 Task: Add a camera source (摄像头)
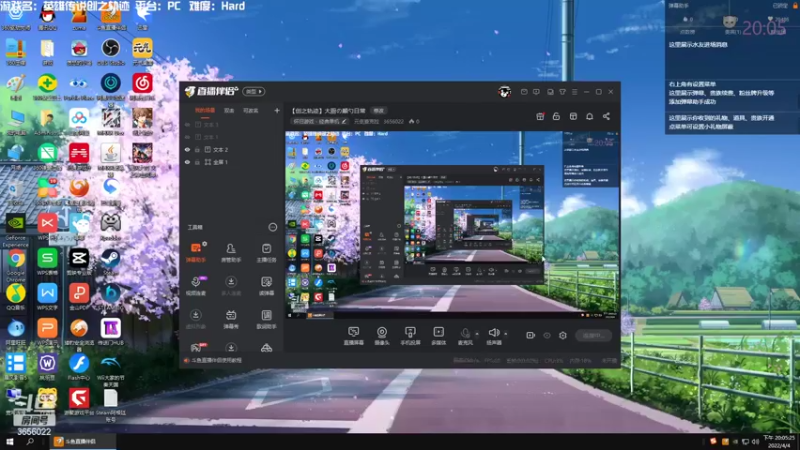(x=382, y=336)
